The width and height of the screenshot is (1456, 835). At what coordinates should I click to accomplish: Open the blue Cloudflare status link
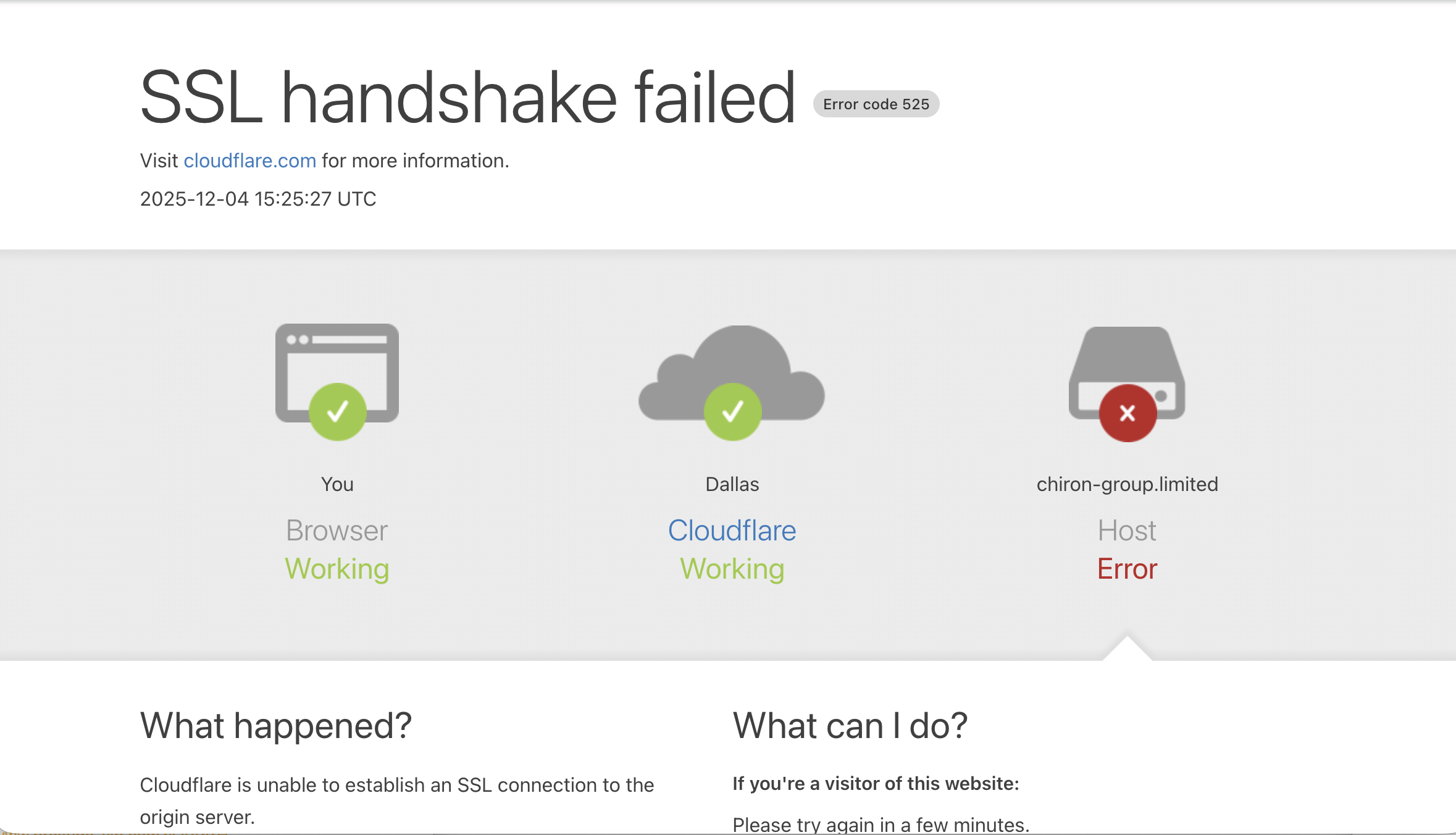732,531
